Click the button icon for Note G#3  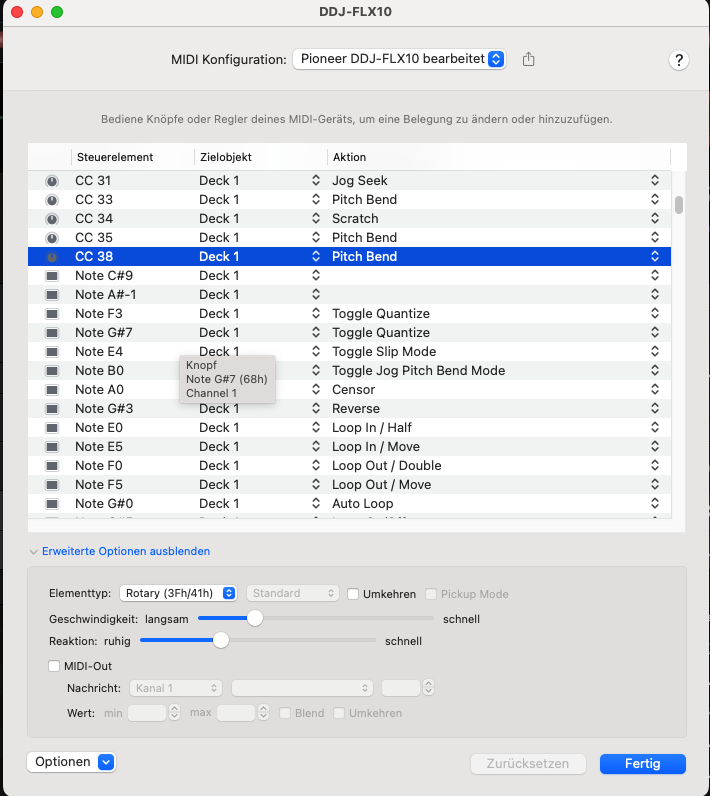[52, 409]
